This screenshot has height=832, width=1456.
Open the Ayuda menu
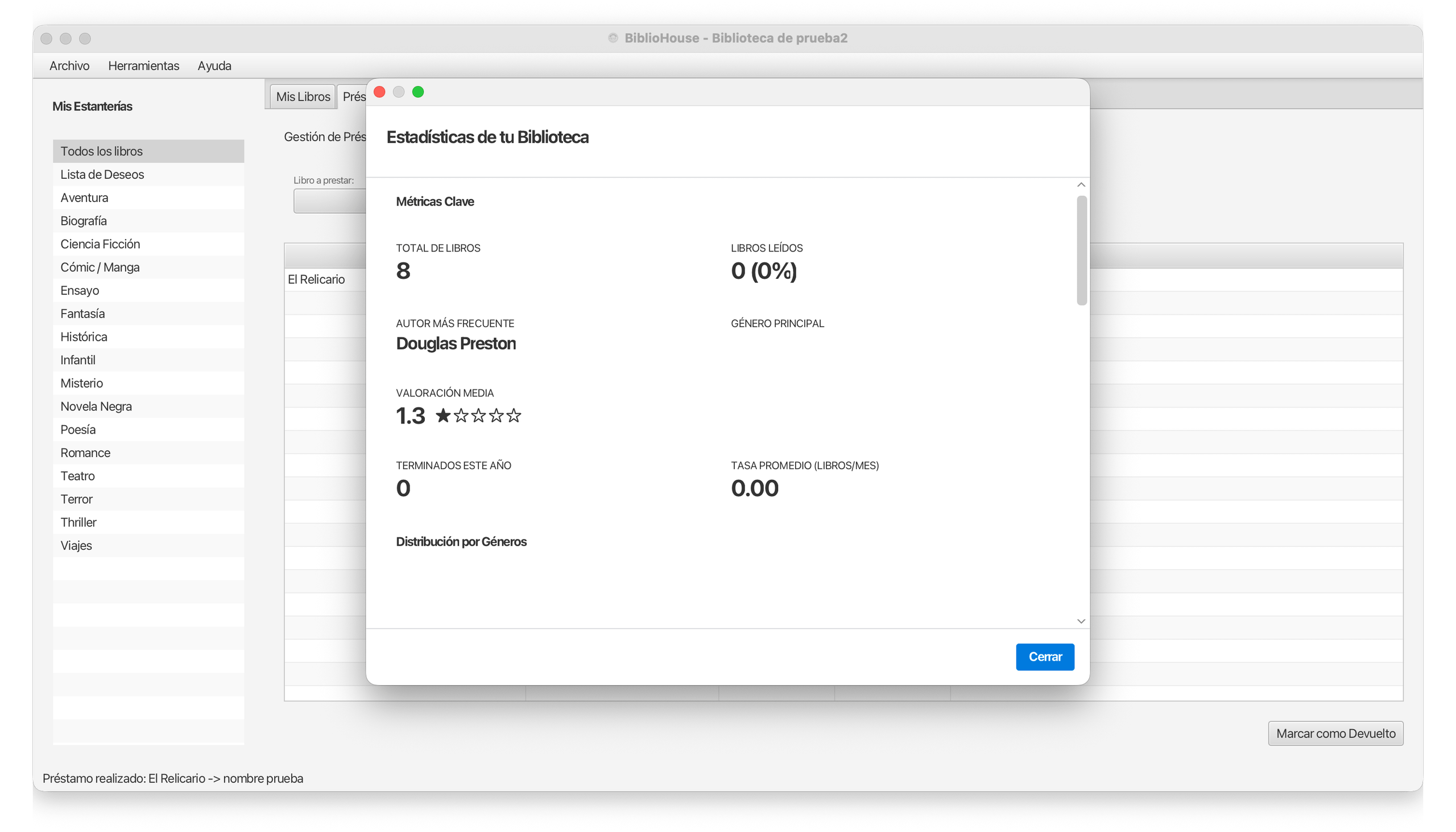click(214, 65)
